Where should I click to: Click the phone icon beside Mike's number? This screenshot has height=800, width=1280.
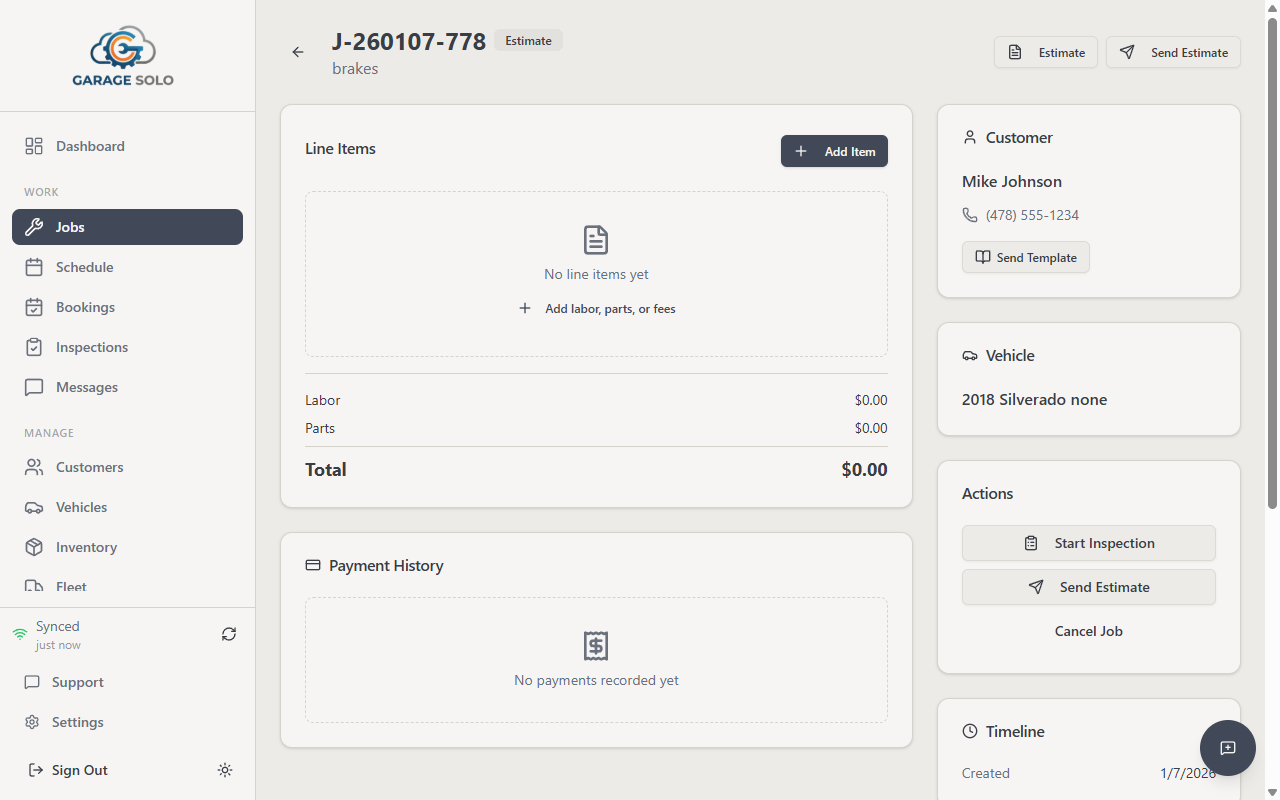coord(970,215)
